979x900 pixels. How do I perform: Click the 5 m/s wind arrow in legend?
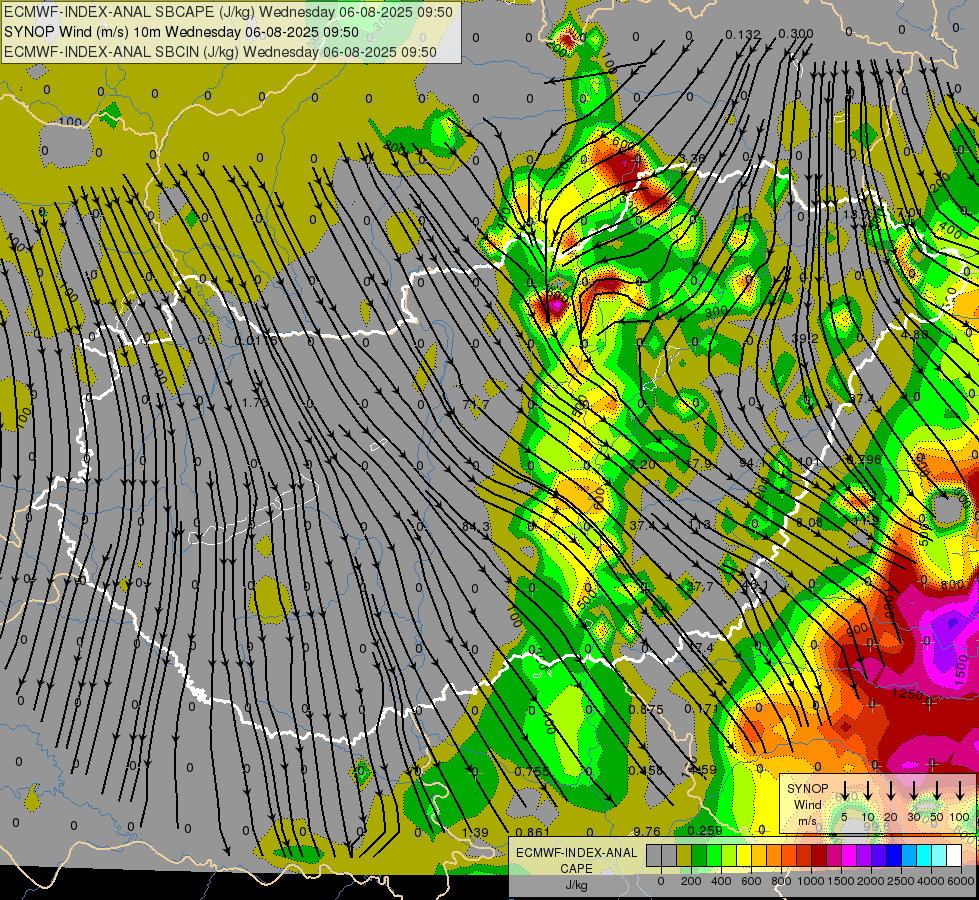coord(844,790)
